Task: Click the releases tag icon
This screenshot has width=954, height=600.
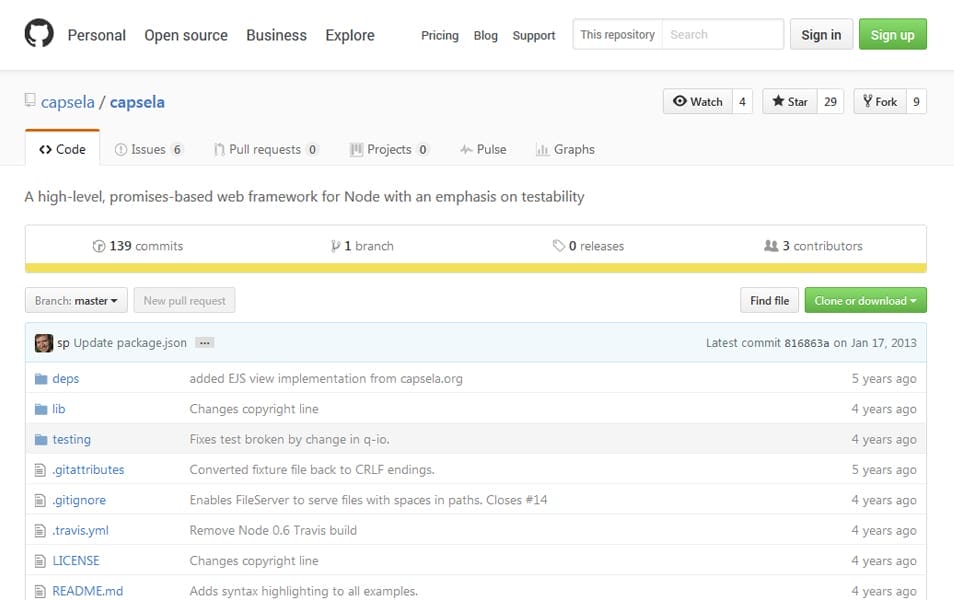Action: click(x=558, y=246)
